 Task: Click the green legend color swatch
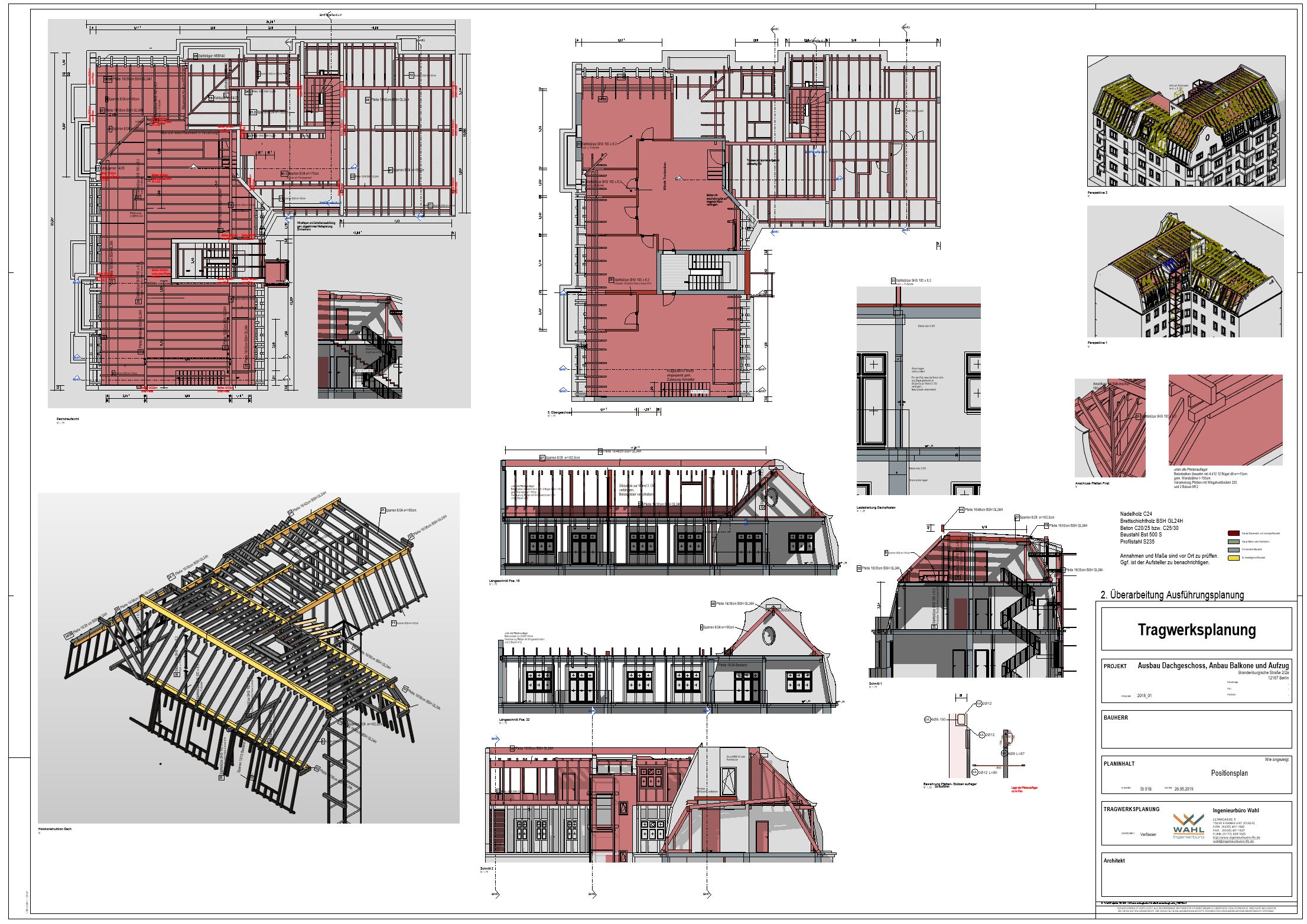1233,541
